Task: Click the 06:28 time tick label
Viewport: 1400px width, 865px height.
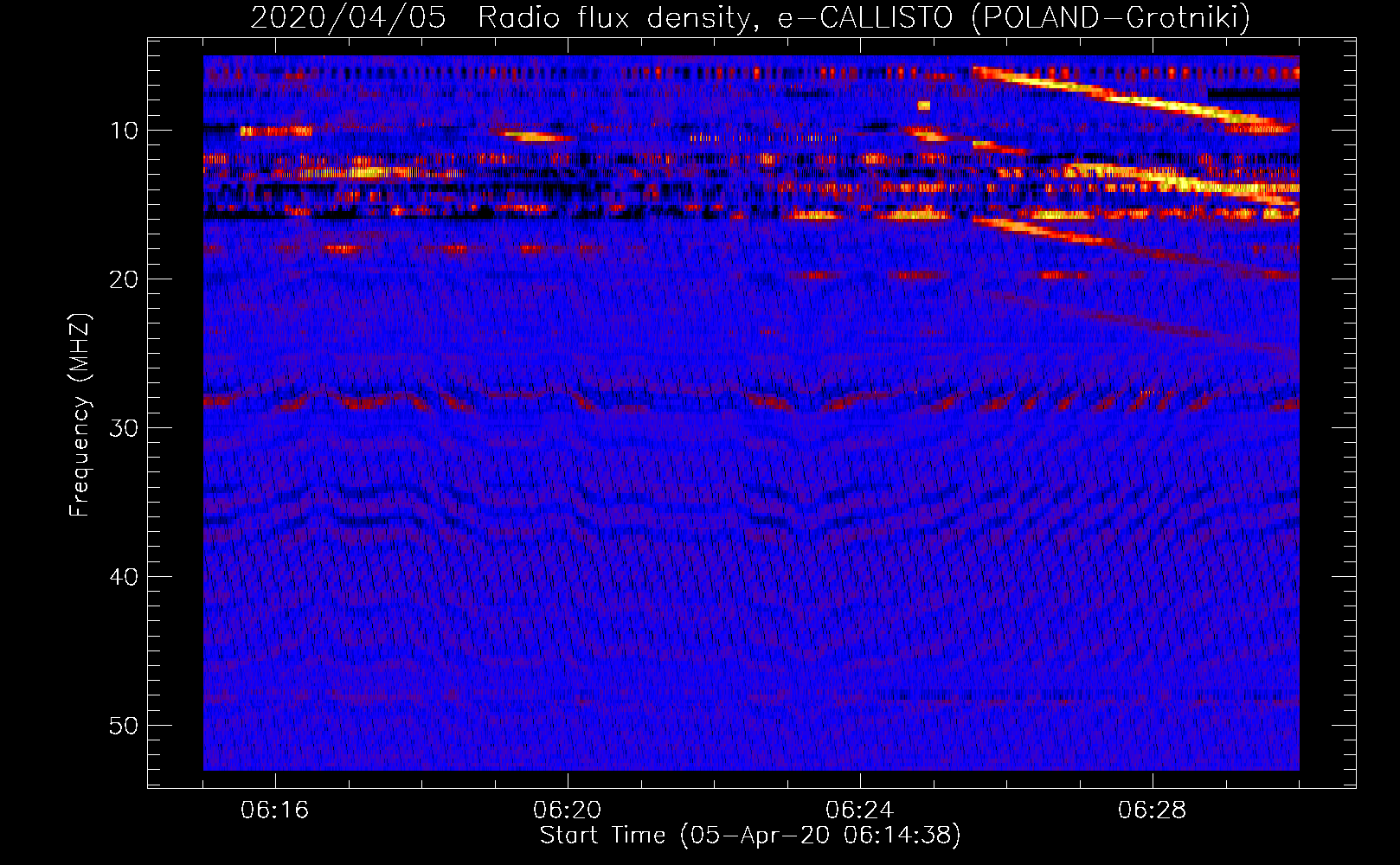Action: [x=1153, y=811]
